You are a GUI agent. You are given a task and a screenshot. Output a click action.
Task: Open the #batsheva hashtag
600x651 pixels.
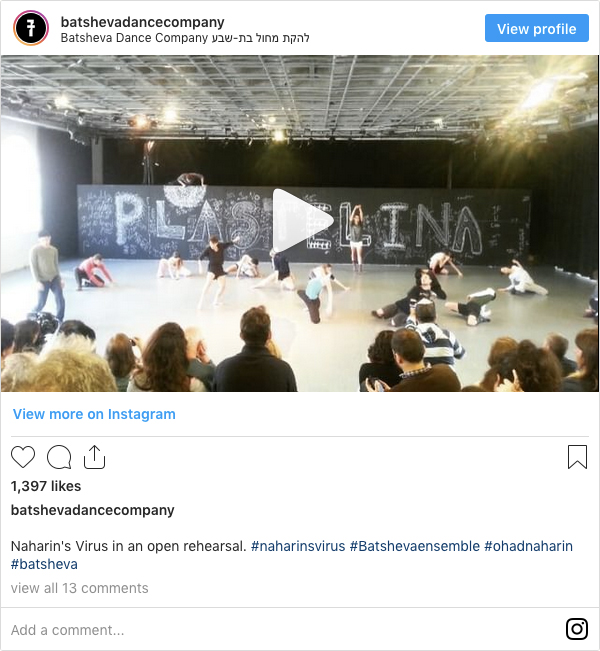(x=44, y=564)
